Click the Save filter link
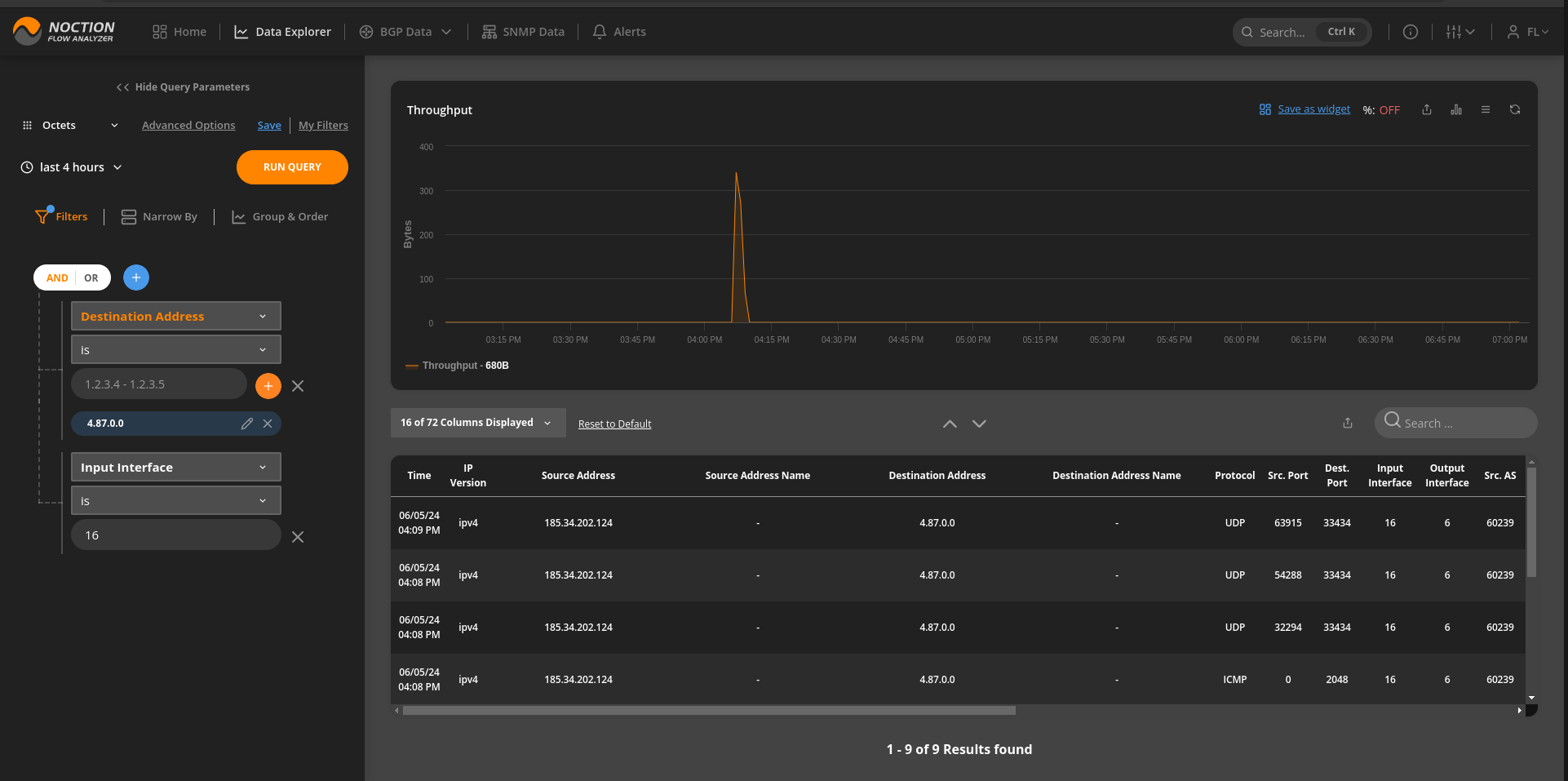The width and height of the screenshot is (1568, 781). (x=269, y=125)
